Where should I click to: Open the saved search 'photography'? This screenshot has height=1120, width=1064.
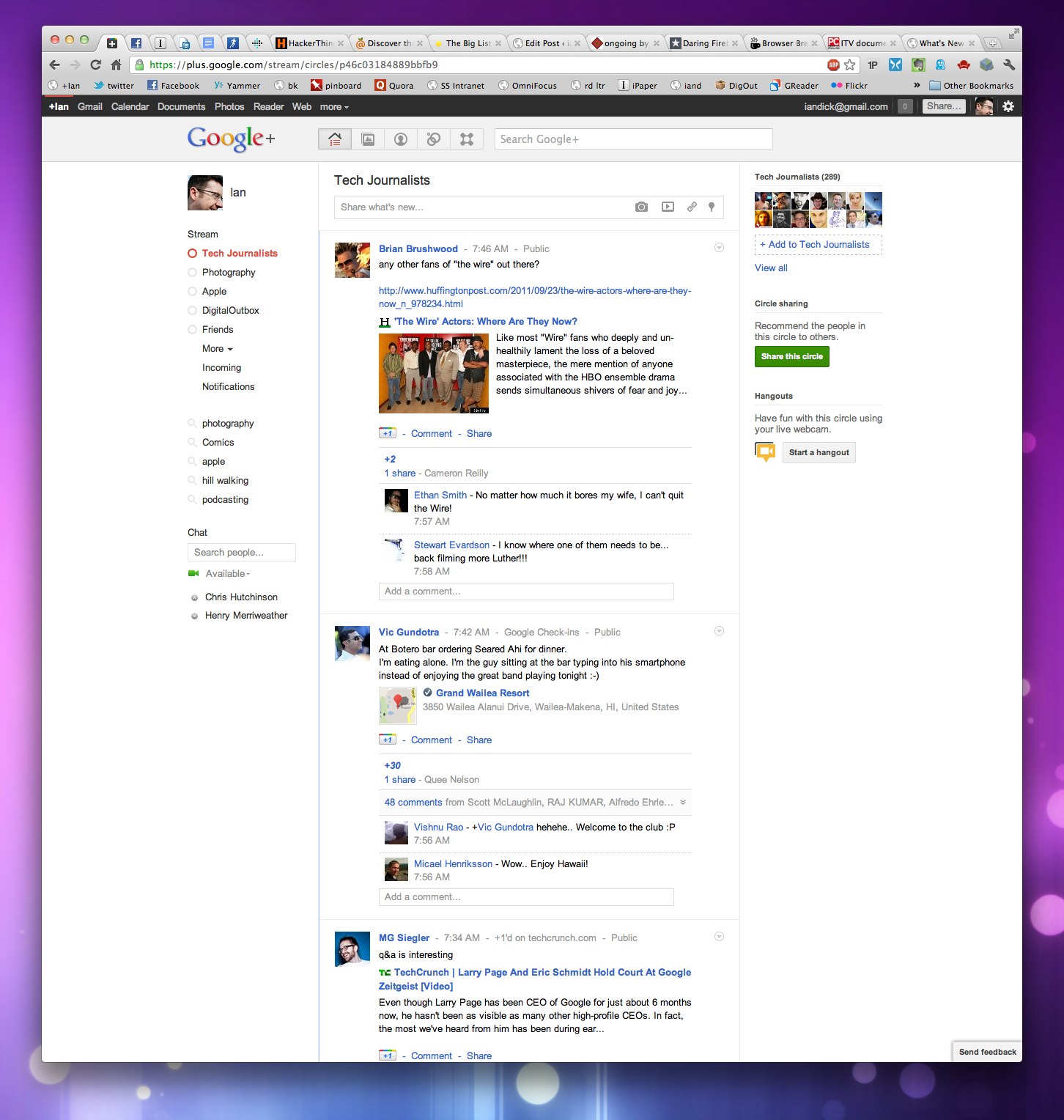click(x=228, y=424)
